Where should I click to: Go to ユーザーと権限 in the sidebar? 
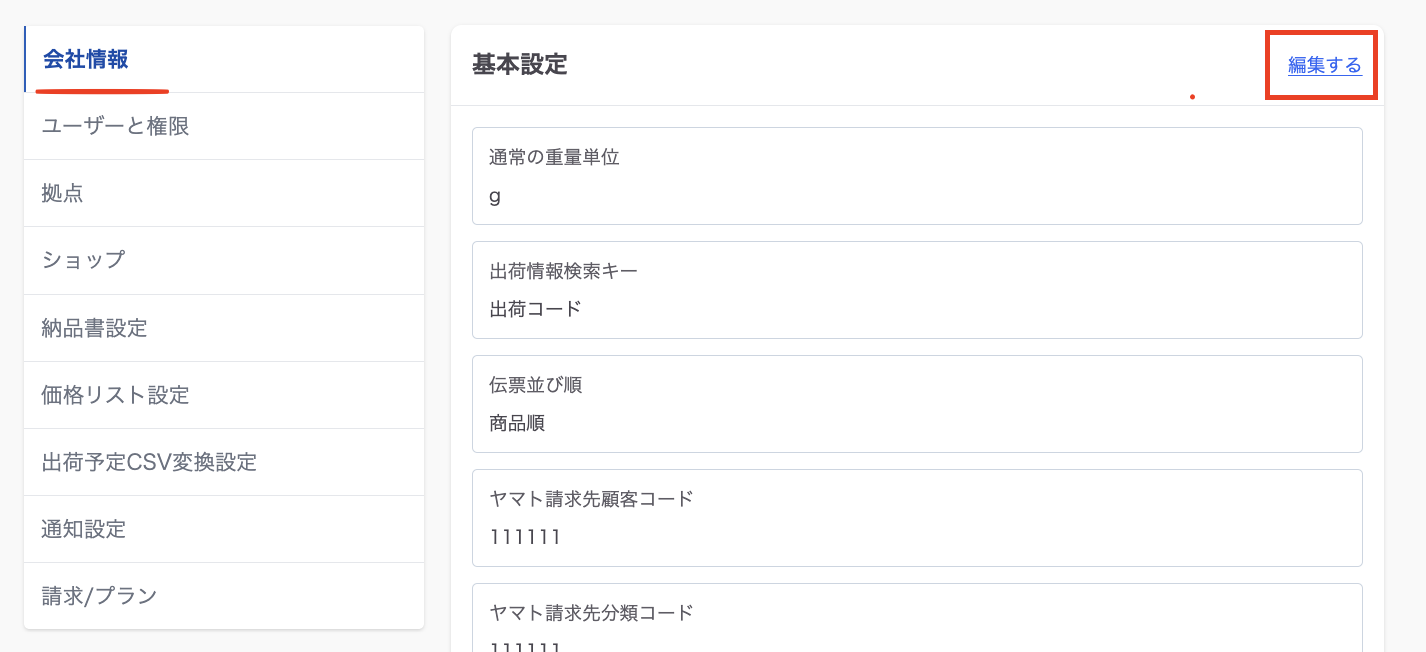click(115, 126)
